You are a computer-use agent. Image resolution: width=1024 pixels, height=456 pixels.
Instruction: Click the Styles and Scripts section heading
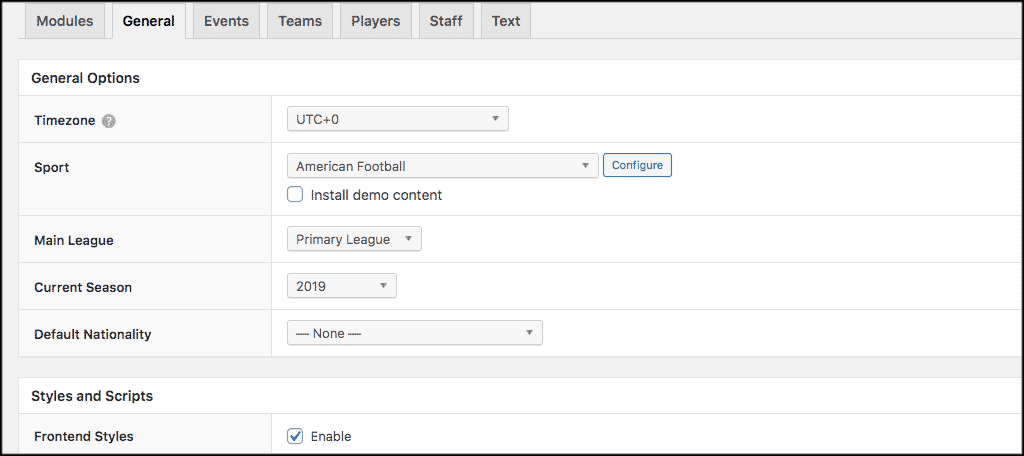coord(92,396)
